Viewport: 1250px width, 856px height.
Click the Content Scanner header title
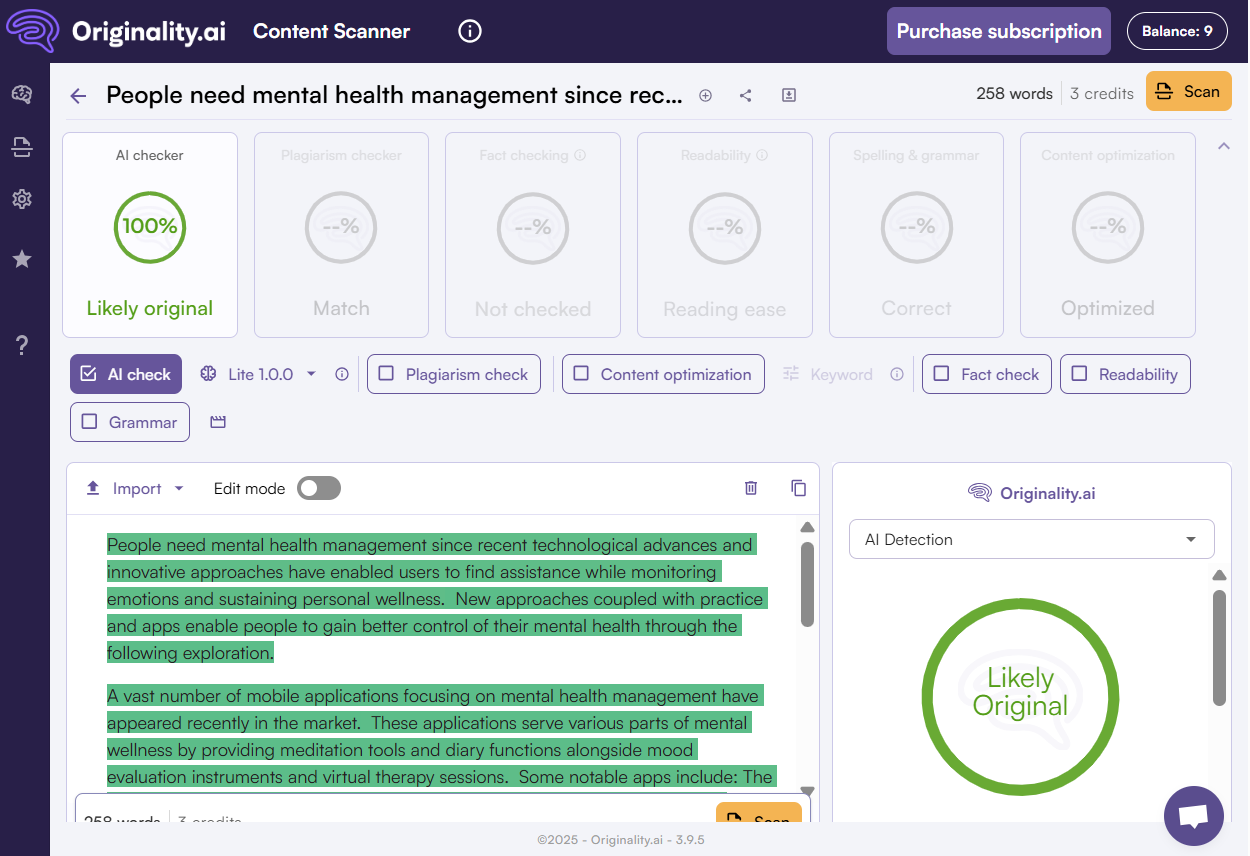click(x=331, y=31)
